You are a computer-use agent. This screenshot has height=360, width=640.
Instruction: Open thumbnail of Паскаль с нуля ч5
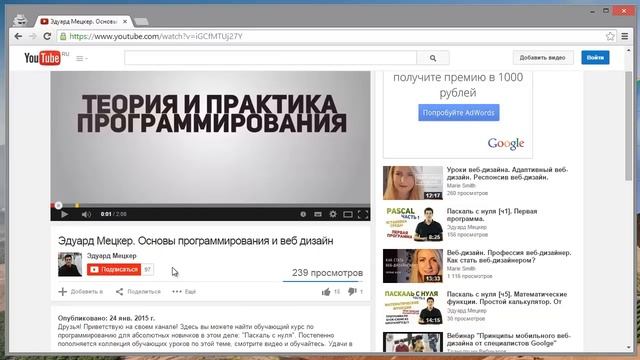coord(413,307)
